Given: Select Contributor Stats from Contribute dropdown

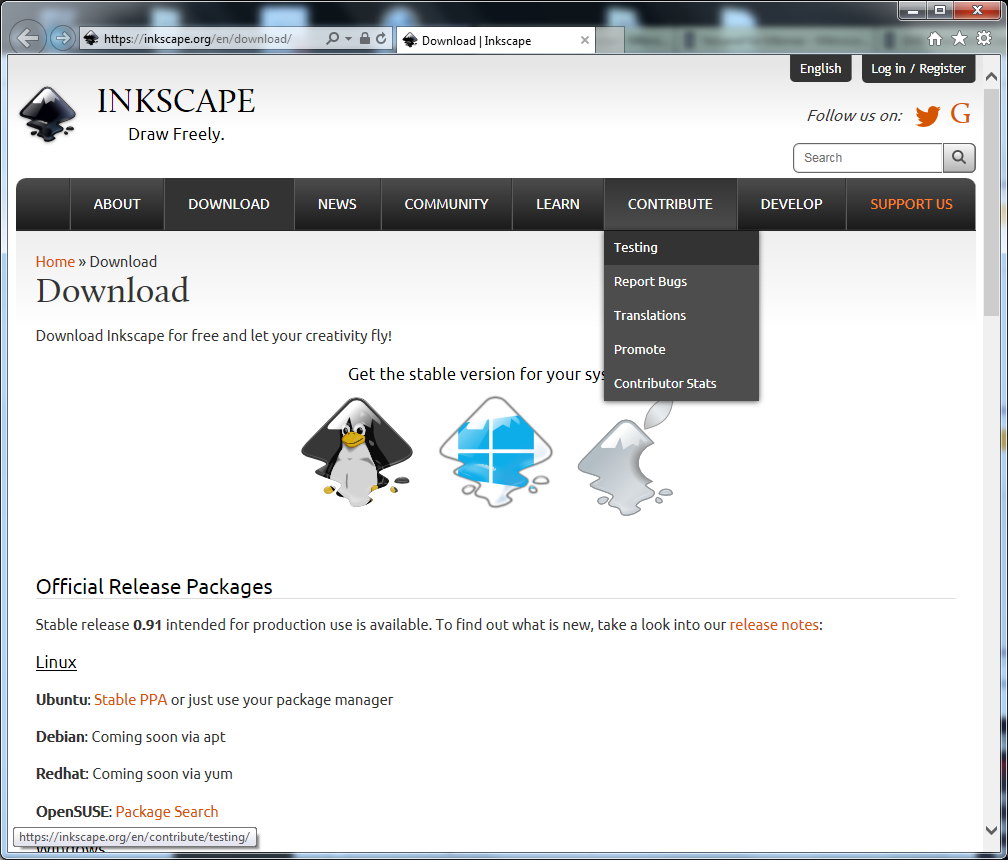Looking at the screenshot, I should click(681, 384).
